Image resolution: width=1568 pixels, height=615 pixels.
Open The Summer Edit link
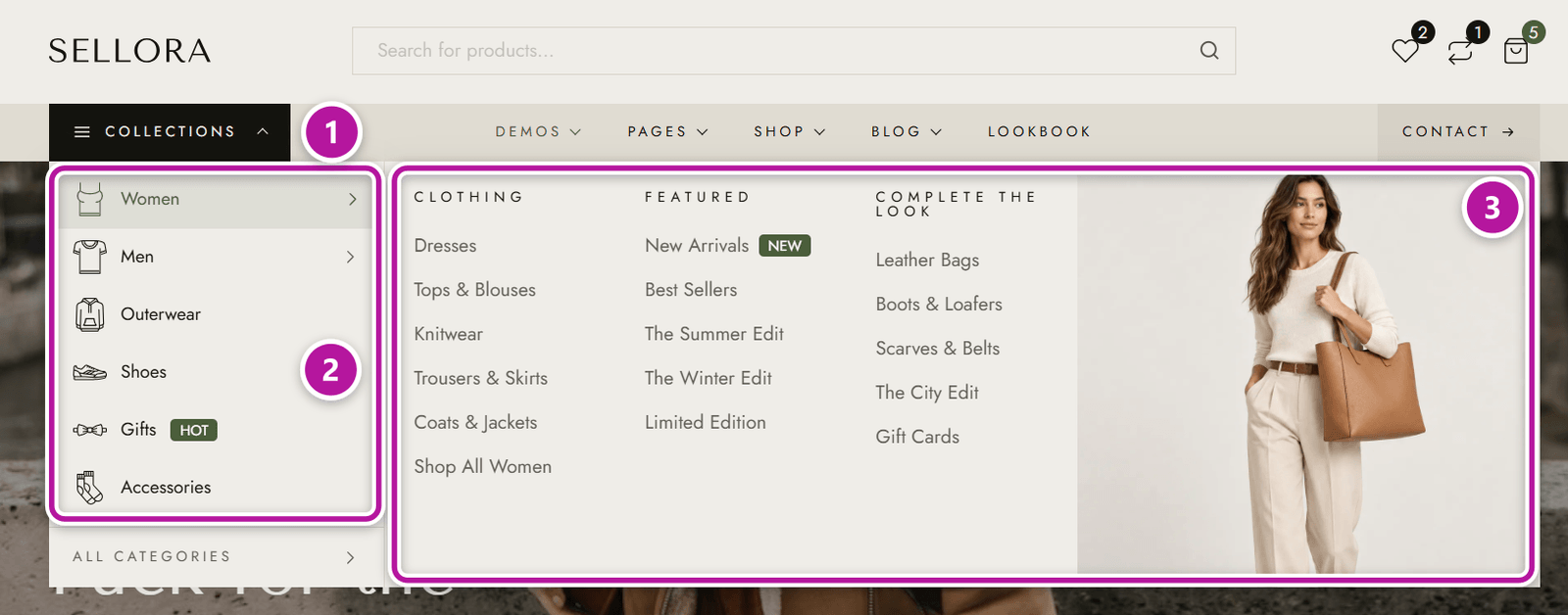coord(714,334)
